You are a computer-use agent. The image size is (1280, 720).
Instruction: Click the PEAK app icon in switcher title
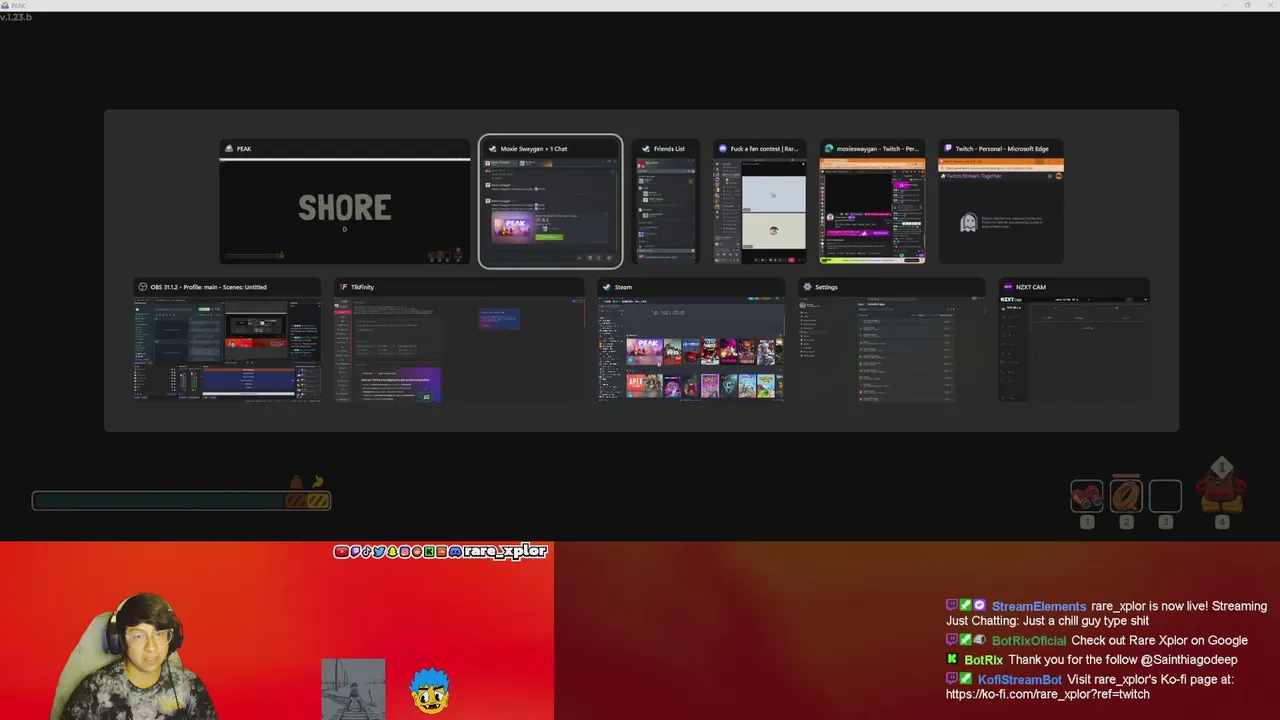(229, 149)
